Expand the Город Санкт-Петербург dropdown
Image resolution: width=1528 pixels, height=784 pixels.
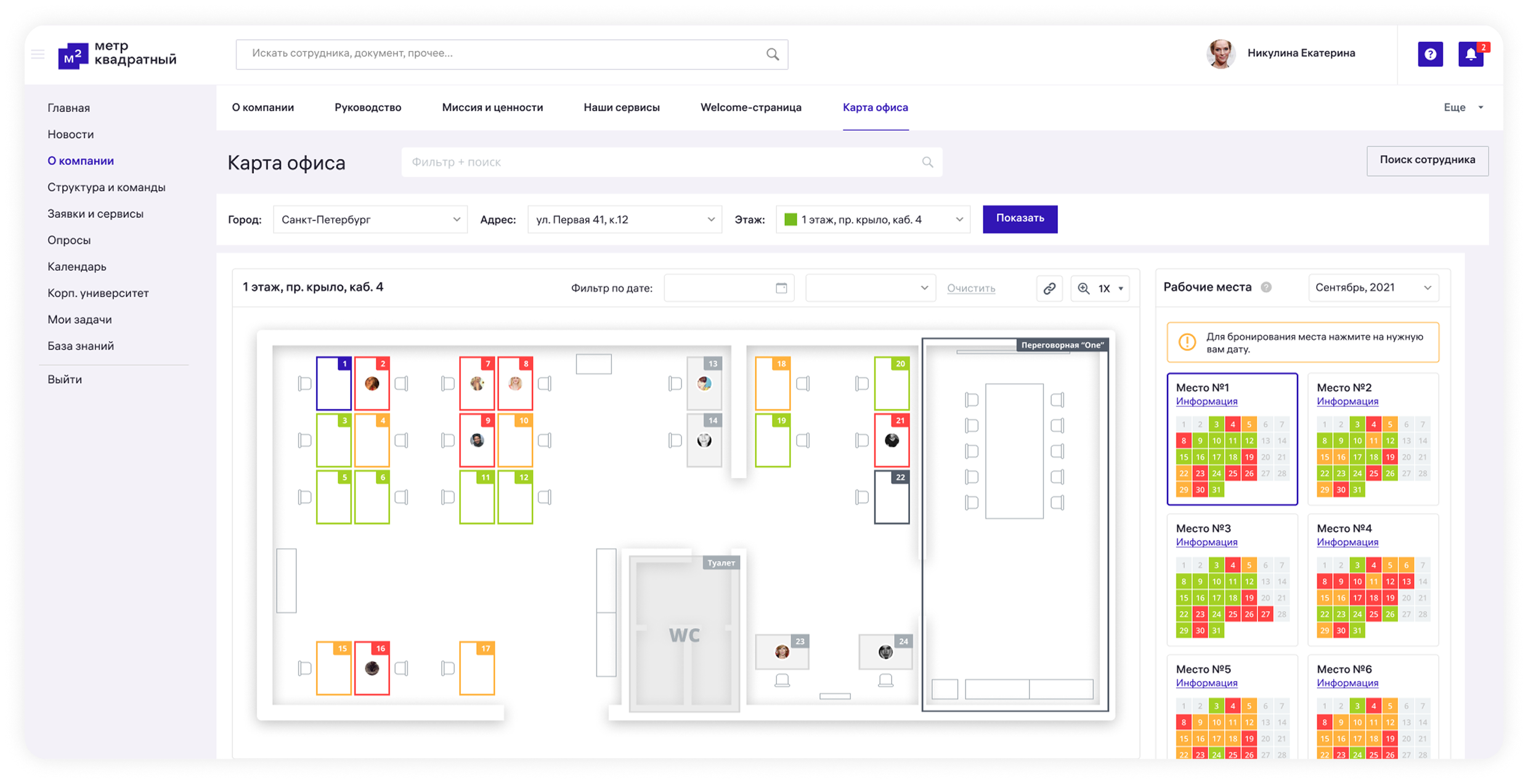pos(370,220)
